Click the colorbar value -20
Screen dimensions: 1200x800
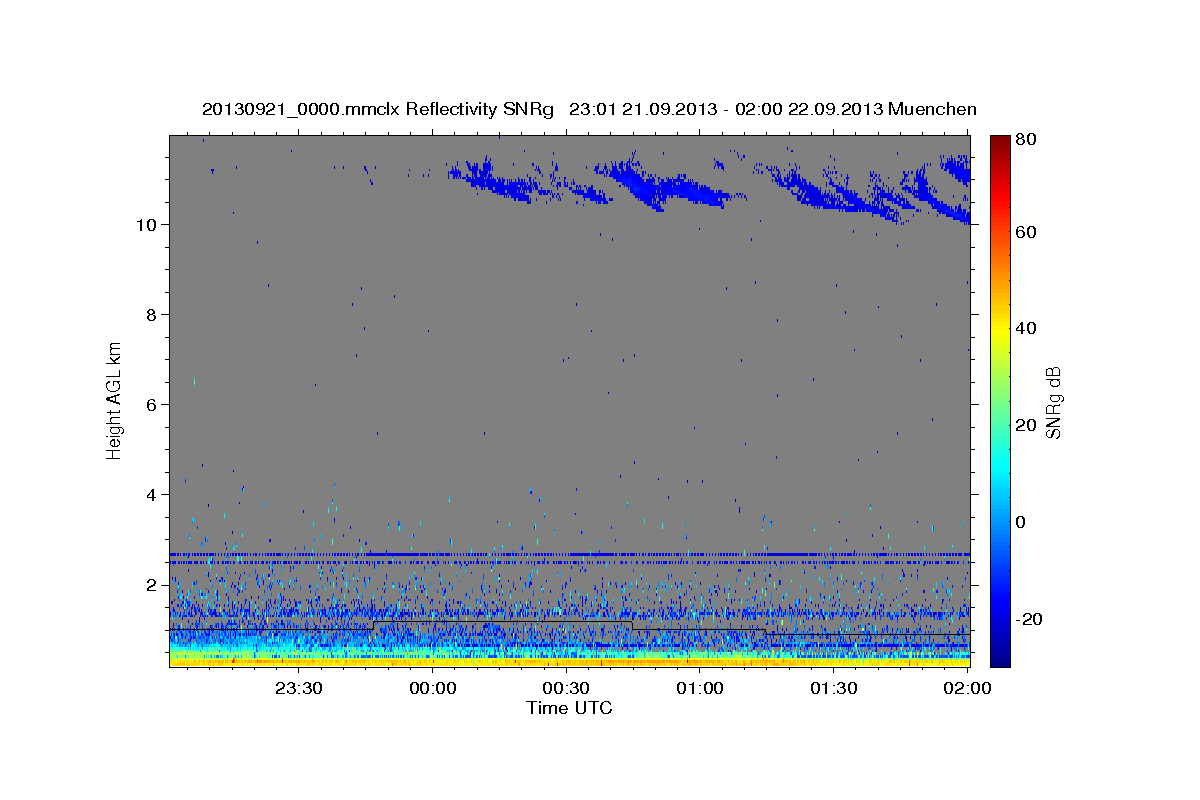coord(1028,619)
